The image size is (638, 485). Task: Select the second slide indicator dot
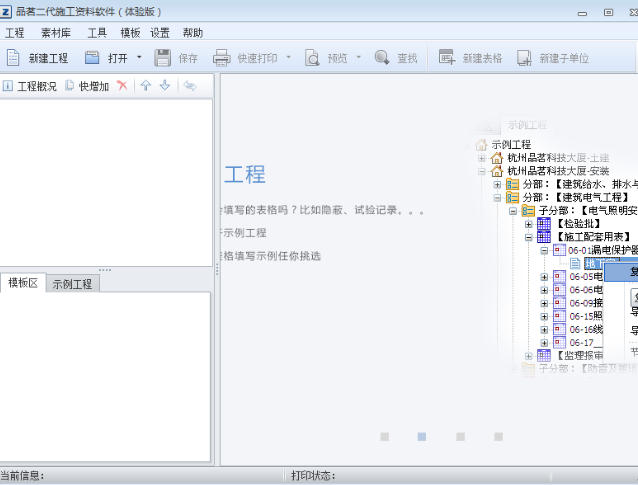[x=422, y=437]
